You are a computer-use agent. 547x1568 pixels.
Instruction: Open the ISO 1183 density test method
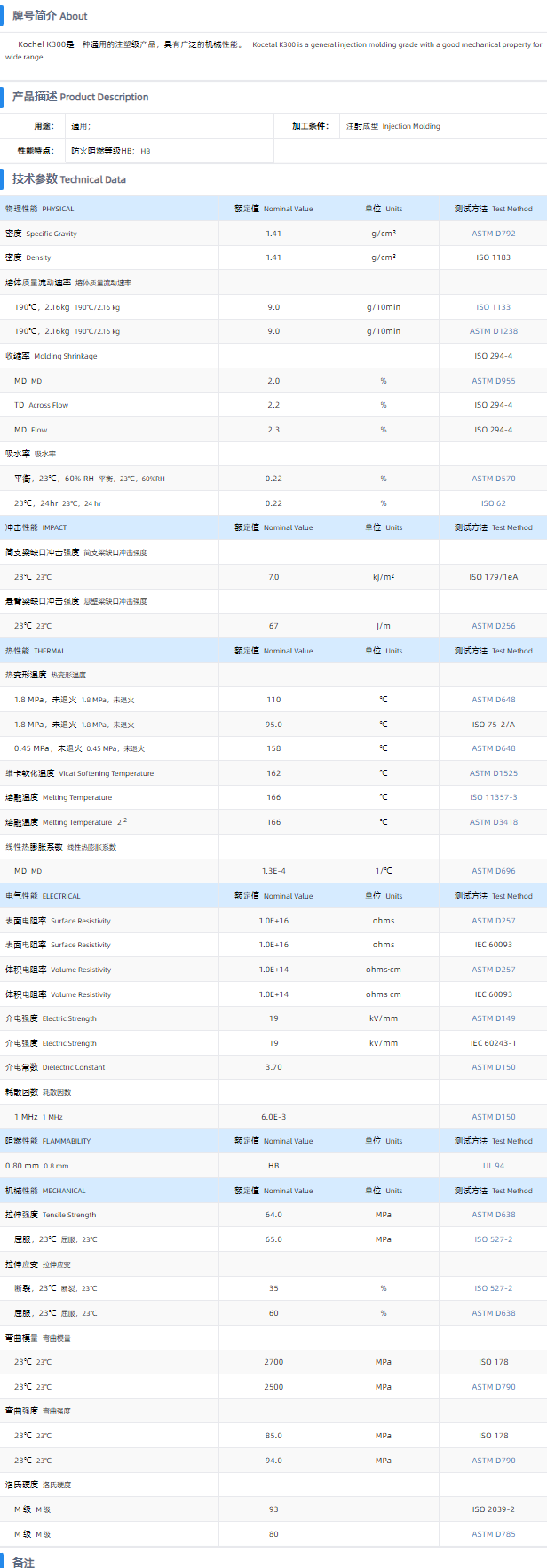(493, 257)
